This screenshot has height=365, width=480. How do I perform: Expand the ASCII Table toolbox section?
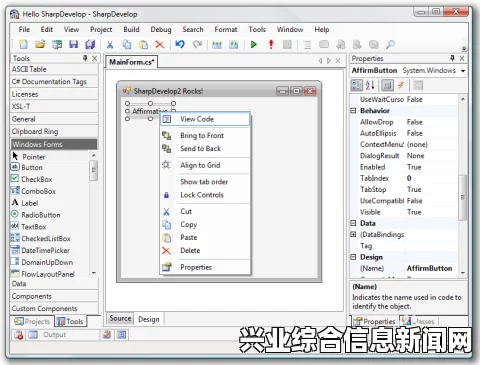pos(54,69)
